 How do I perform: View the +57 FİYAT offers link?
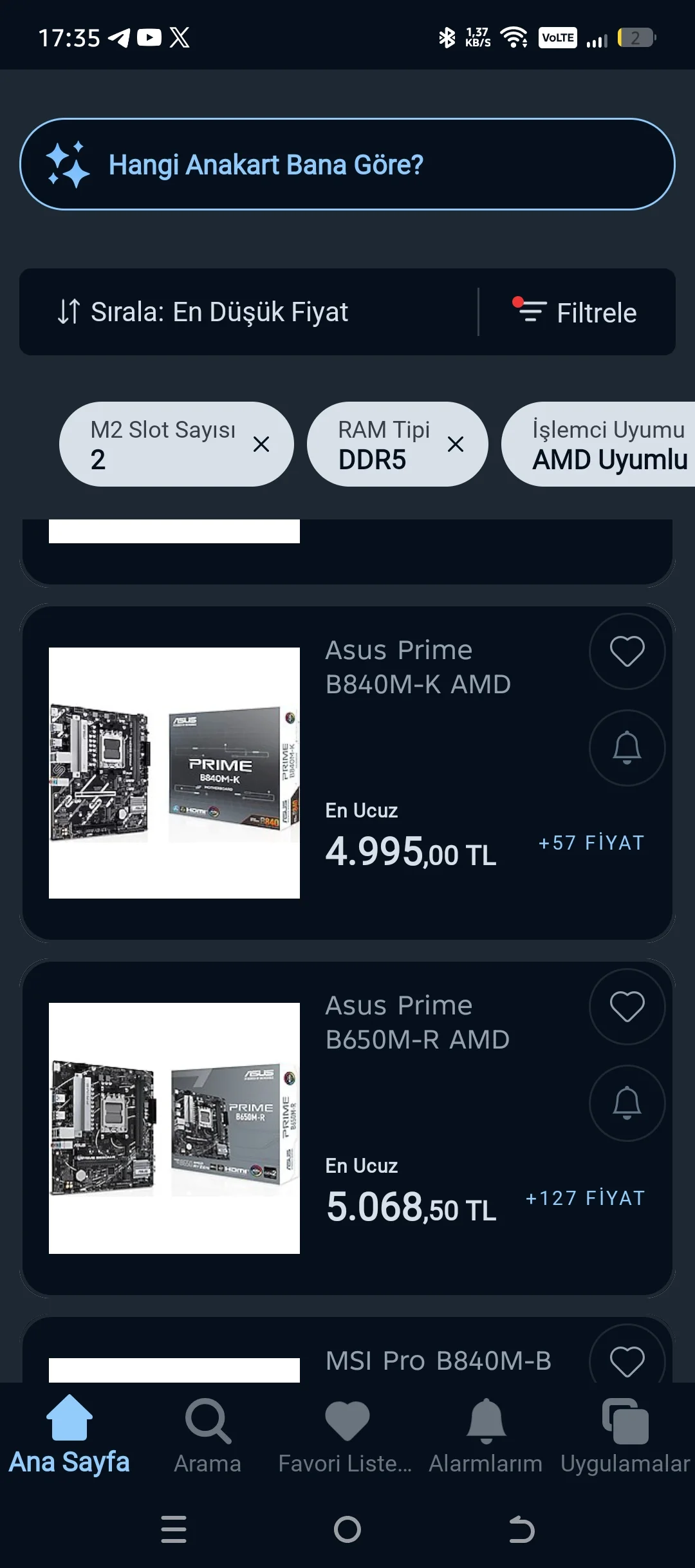591,843
